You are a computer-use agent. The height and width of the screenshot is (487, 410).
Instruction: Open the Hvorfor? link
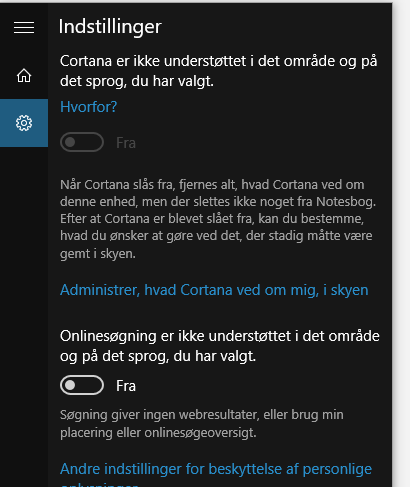(x=89, y=107)
